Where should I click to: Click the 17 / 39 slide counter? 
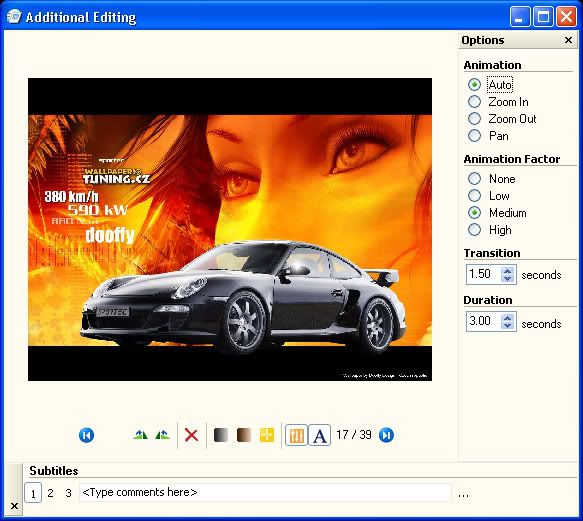coord(354,435)
